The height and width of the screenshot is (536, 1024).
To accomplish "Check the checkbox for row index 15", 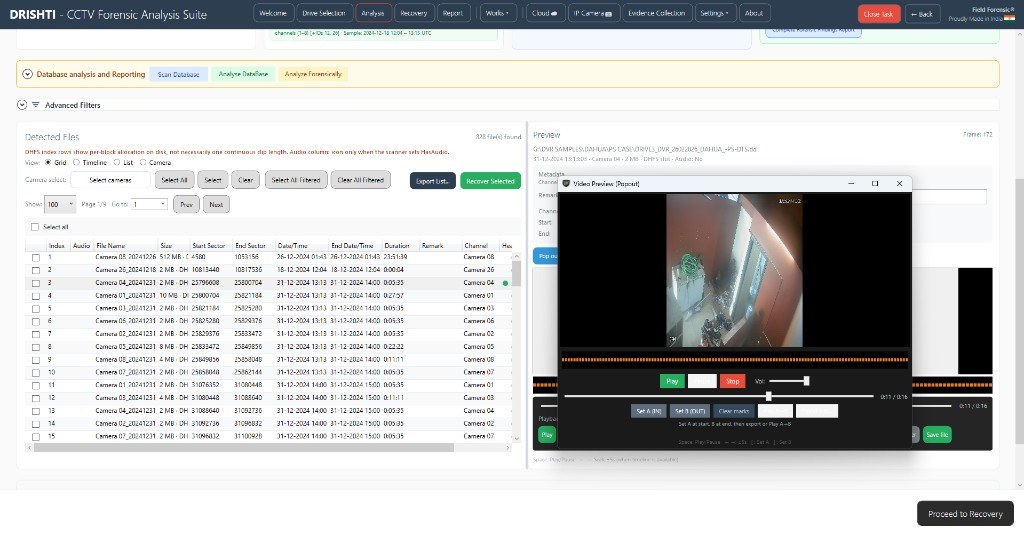I will (36, 437).
